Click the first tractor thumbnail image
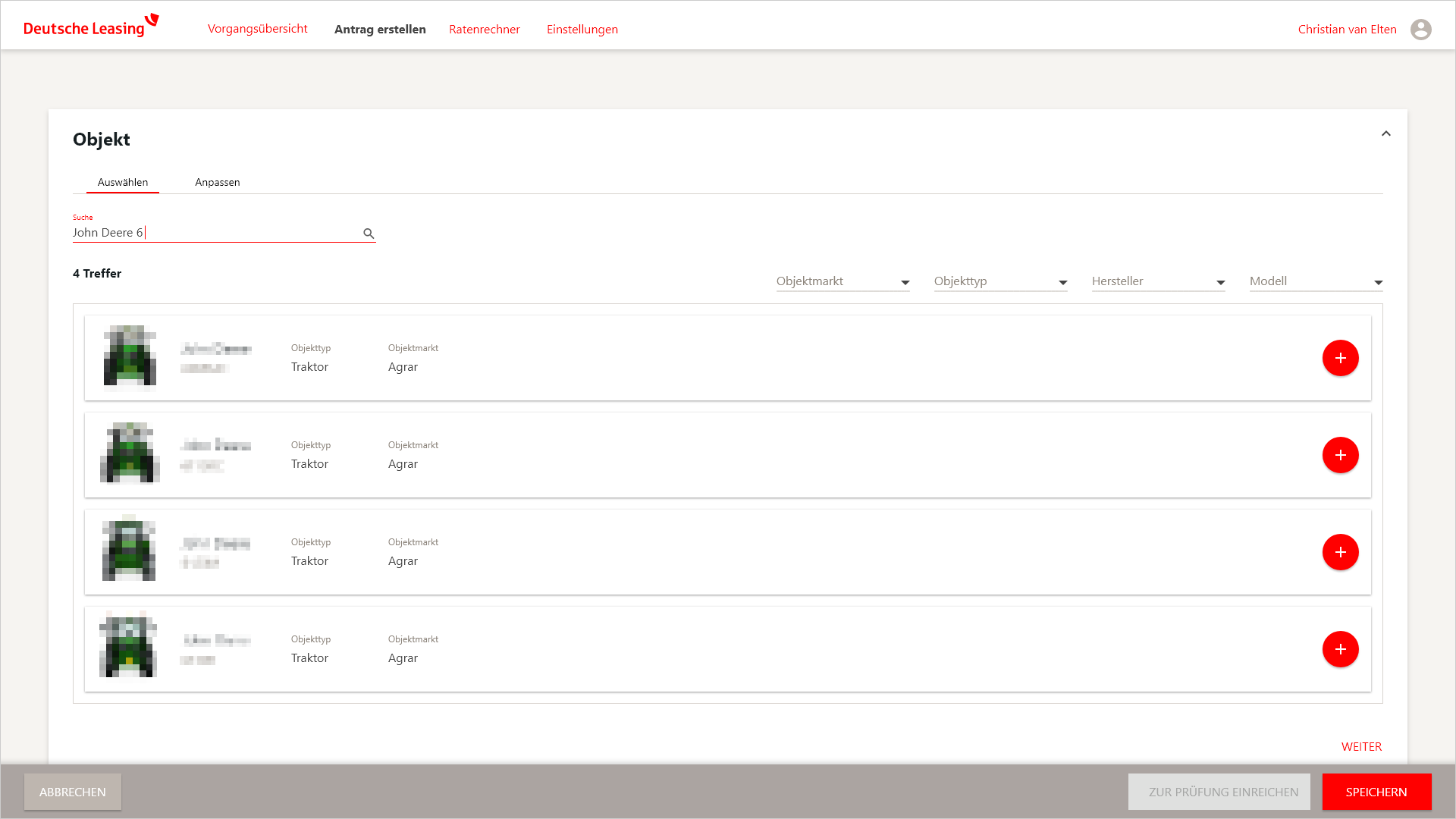 click(x=130, y=356)
